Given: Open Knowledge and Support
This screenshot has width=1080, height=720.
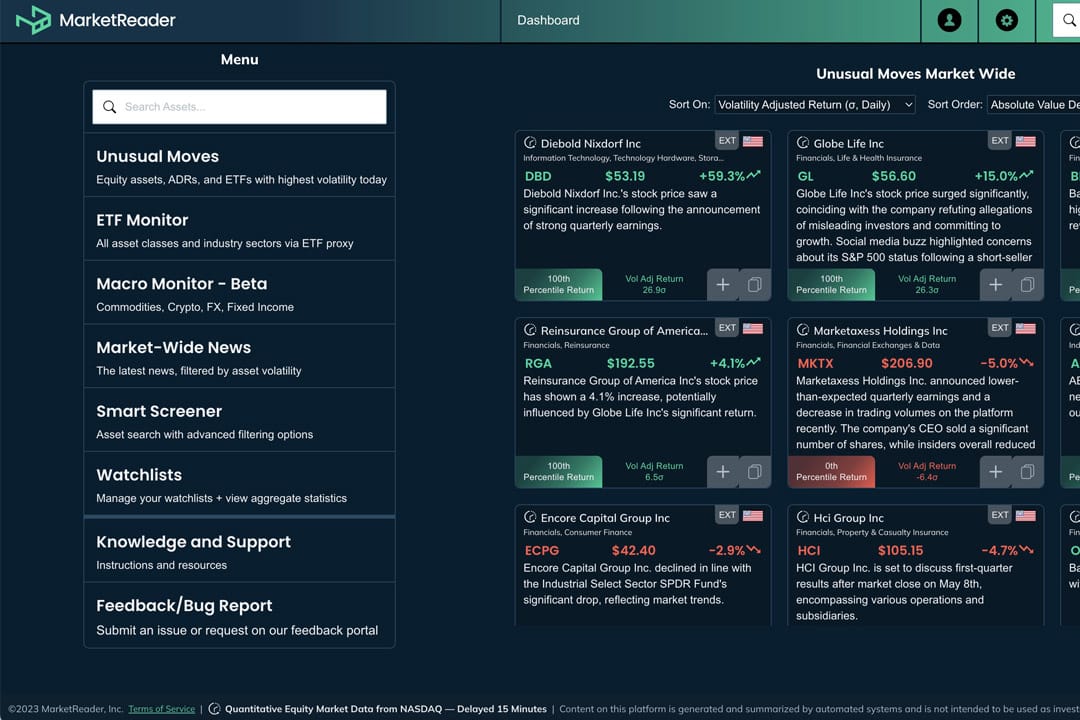Looking at the screenshot, I should 240,551.
